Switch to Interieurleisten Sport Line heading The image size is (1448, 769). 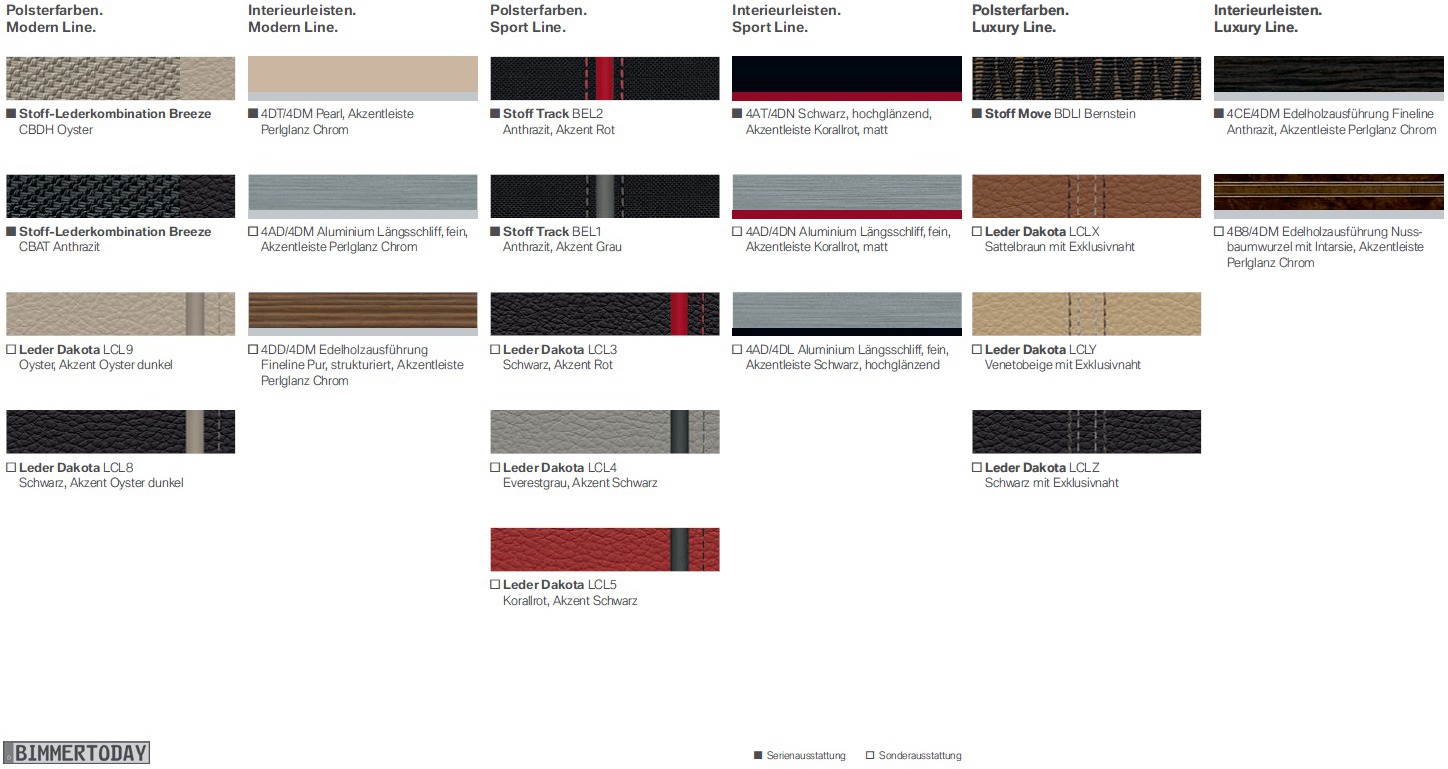click(786, 19)
